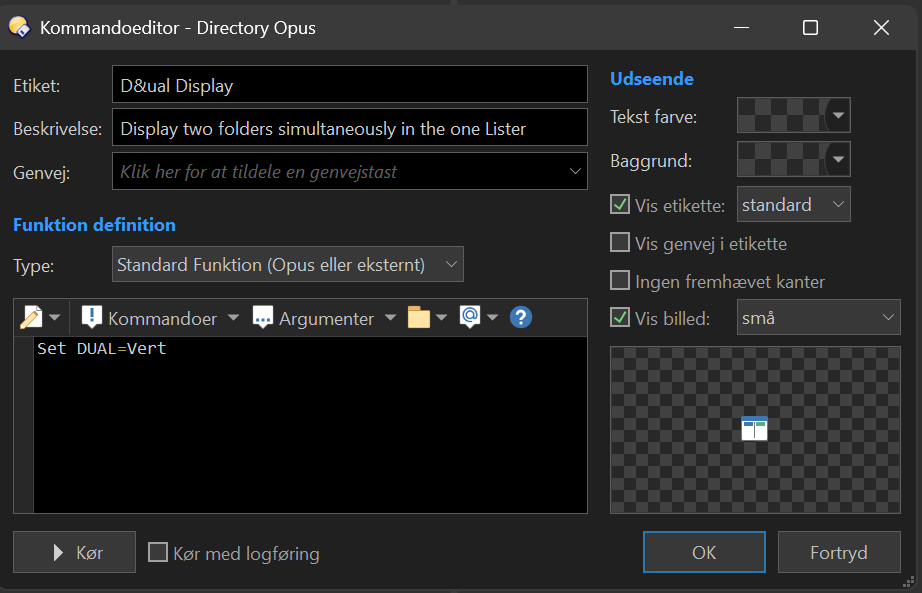Open the Genvej hotkey dropdown arrow
The height and width of the screenshot is (593, 922).
coord(575,171)
